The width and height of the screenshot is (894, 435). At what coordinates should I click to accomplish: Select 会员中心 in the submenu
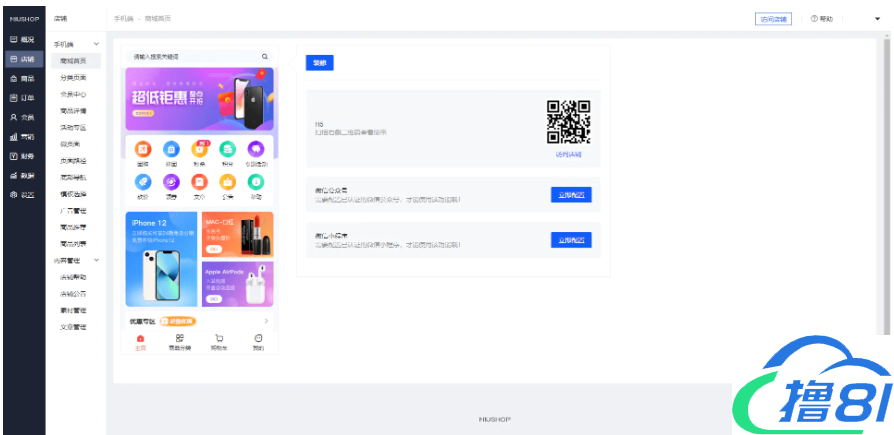(73, 94)
